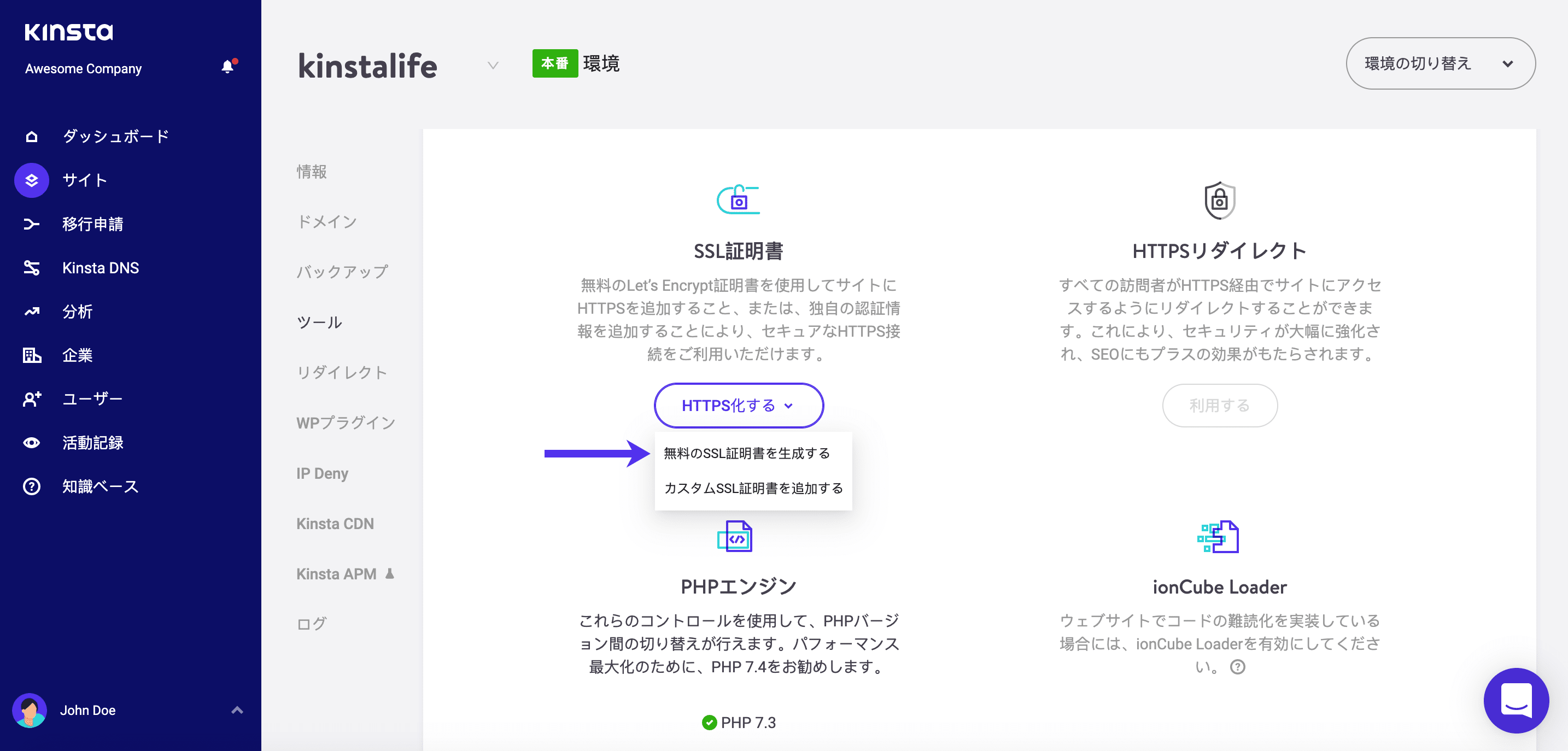Go to 活動記録 in sidebar

[x=92, y=443]
